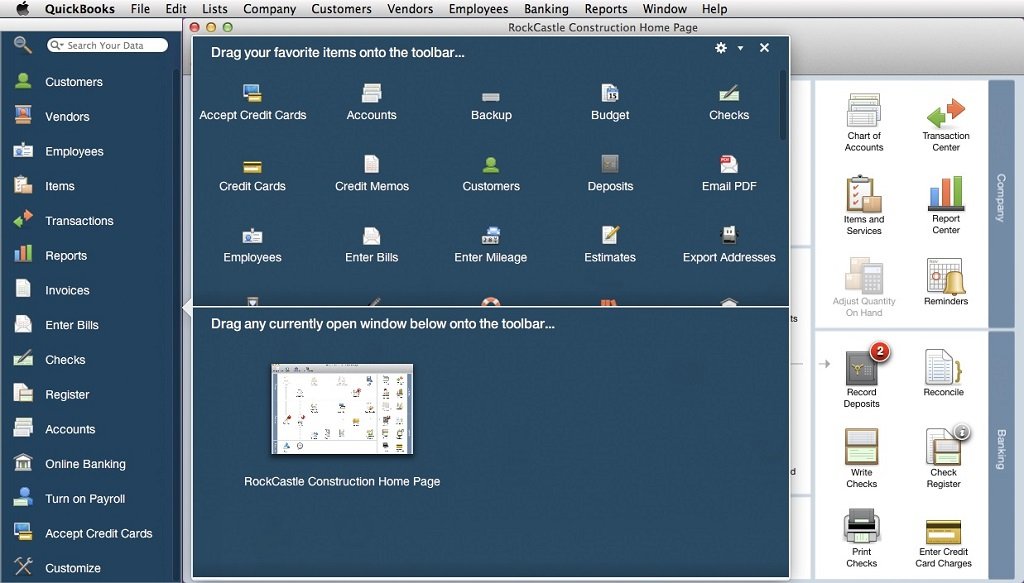Viewport: 1024px width, 583px height.
Task: Select the RockCastle Construction Home Page thumbnail
Action: tap(342, 409)
